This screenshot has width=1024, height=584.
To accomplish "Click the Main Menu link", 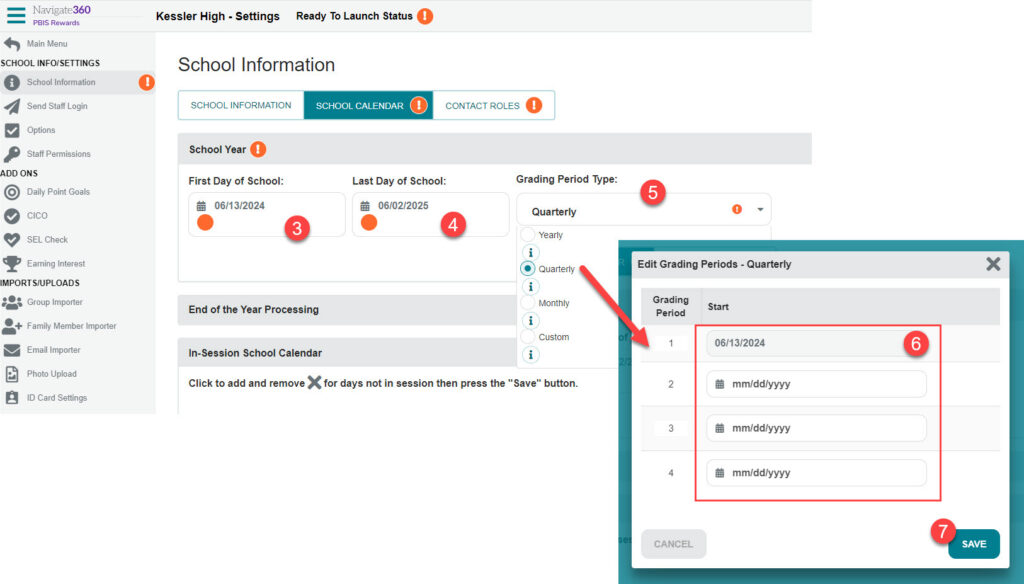I will click(47, 44).
